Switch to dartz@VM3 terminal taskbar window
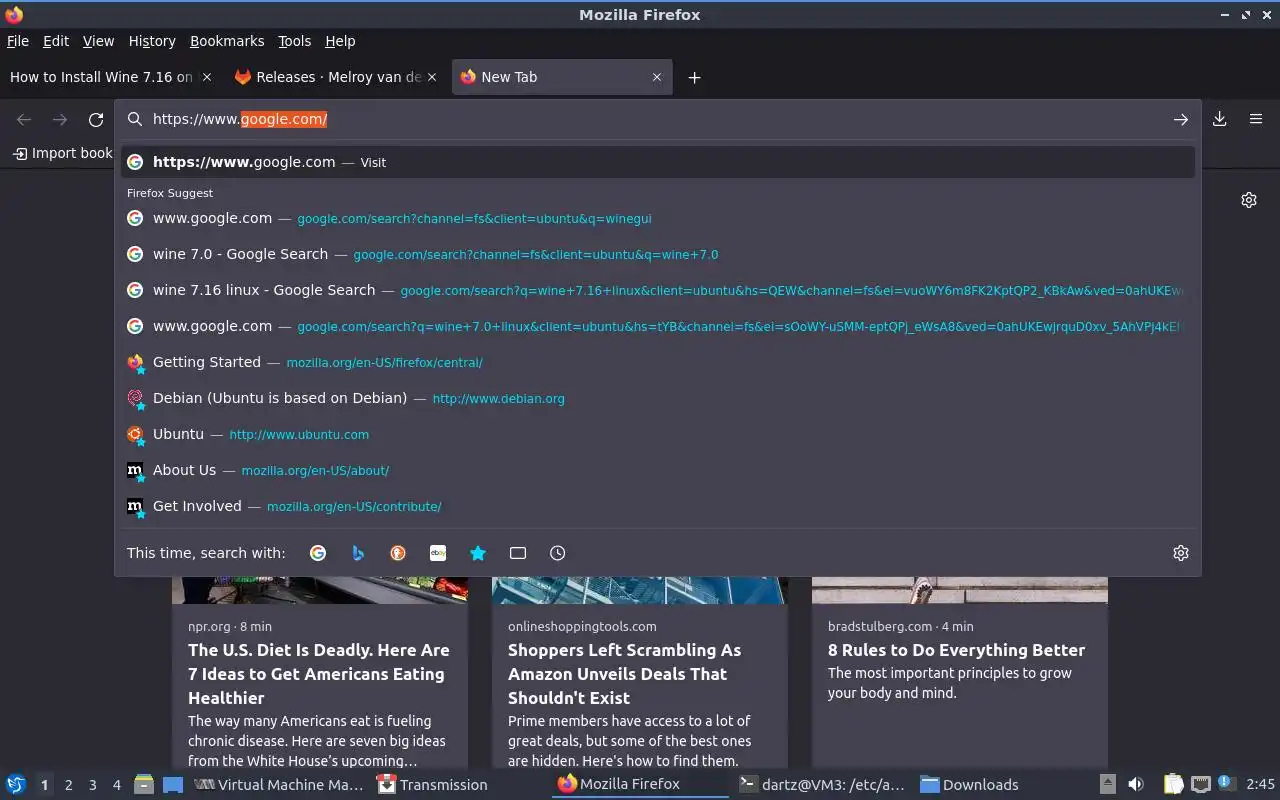Image resolution: width=1280 pixels, height=800 pixels. pyautogui.click(x=822, y=785)
